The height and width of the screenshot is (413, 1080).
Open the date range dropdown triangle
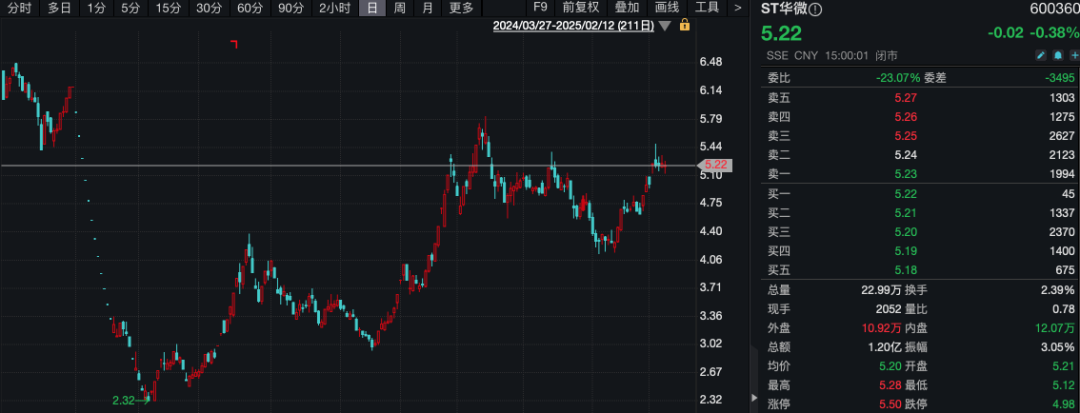pyautogui.click(x=665, y=26)
